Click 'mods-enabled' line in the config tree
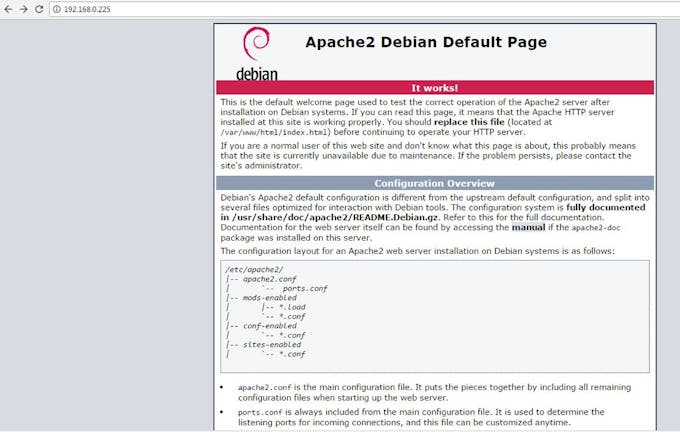This screenshot has height=432, width=680. click(x=269, y=298)
